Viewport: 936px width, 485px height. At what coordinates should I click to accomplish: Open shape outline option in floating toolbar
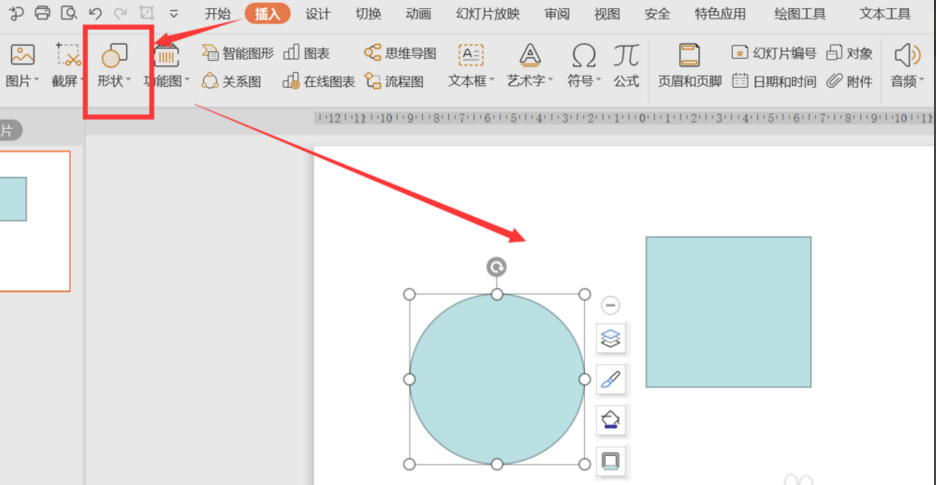(x=611, y=461)
